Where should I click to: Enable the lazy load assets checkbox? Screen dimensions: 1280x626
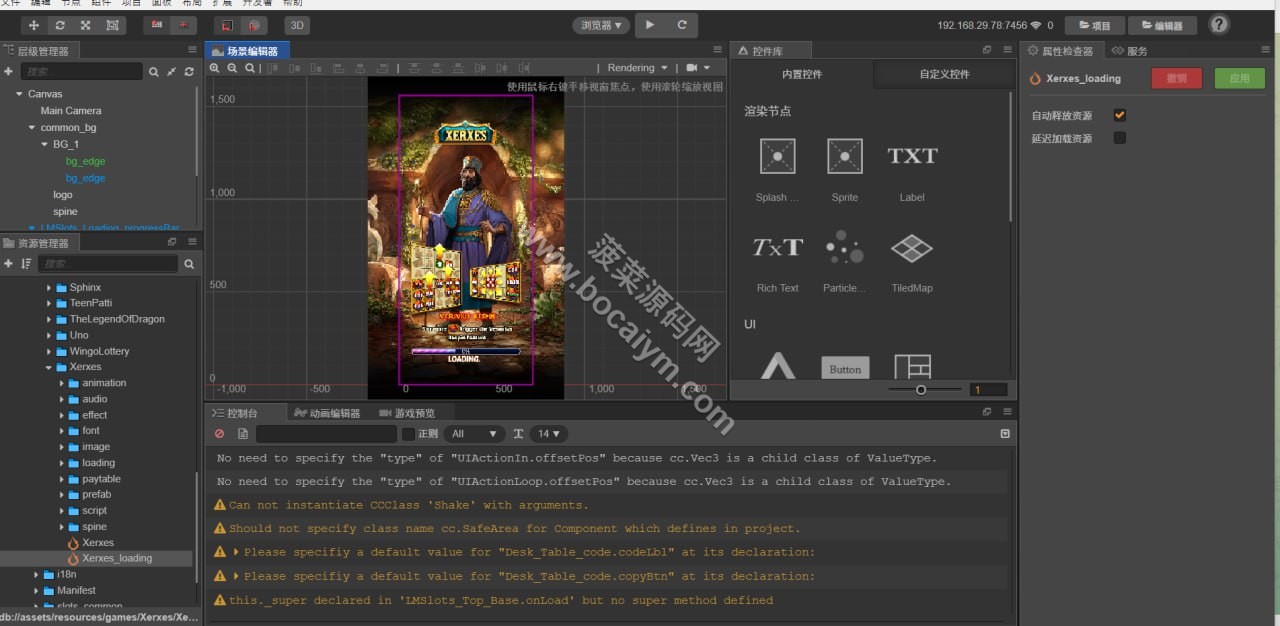[x=1120, y=138]
